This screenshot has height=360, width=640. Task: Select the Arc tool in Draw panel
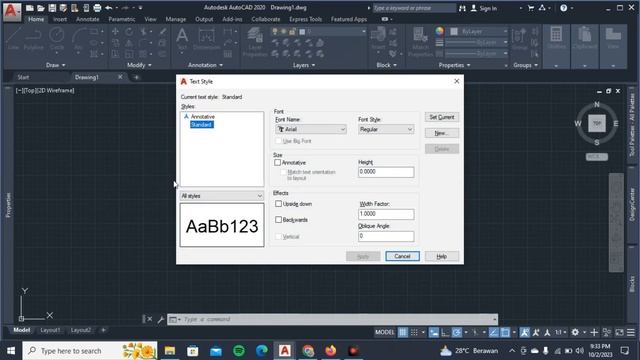coord(78,40)
